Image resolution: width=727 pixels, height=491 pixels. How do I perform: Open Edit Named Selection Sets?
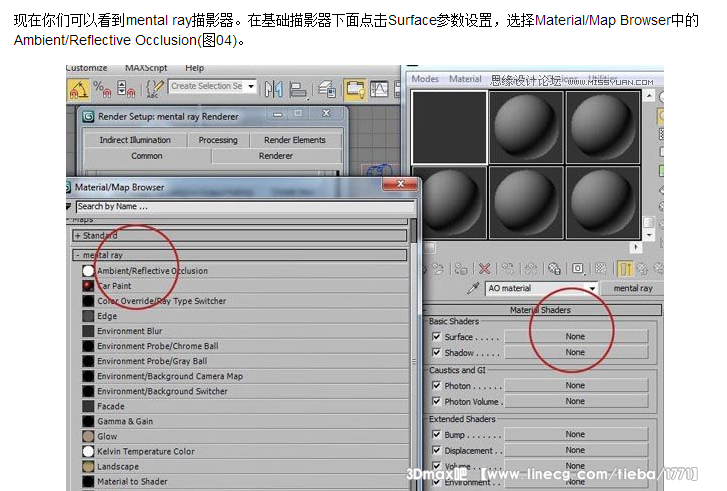[154, 89]
